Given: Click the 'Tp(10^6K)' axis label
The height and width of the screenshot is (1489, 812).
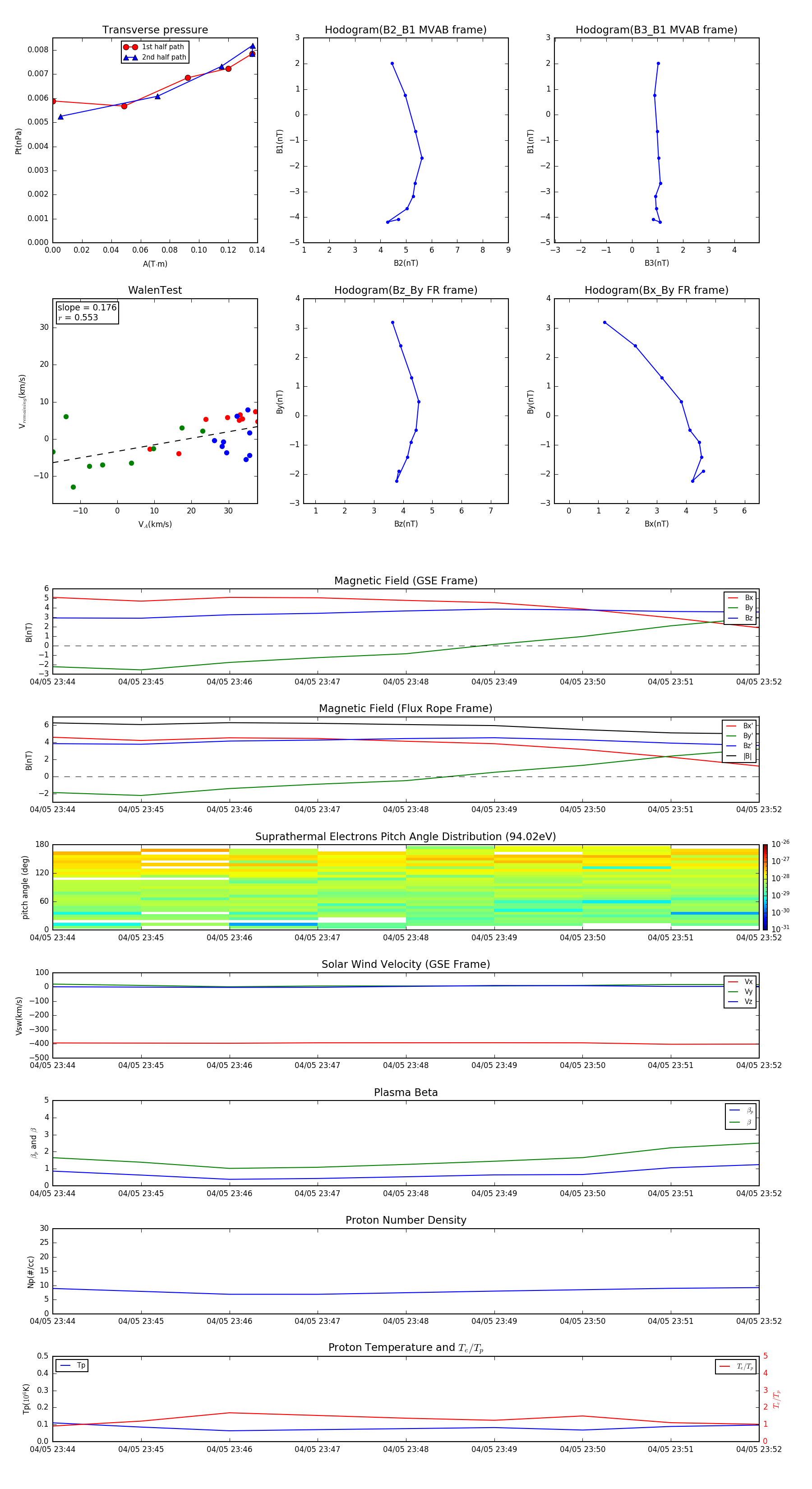Looking at the screenshot, I should tap(26, 1399).
